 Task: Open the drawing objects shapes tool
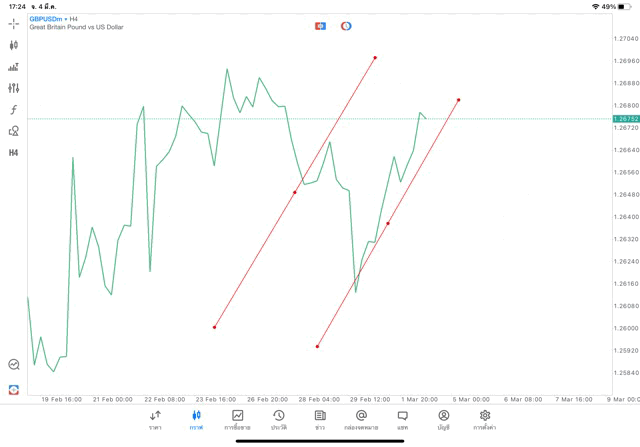pos(14,131)
